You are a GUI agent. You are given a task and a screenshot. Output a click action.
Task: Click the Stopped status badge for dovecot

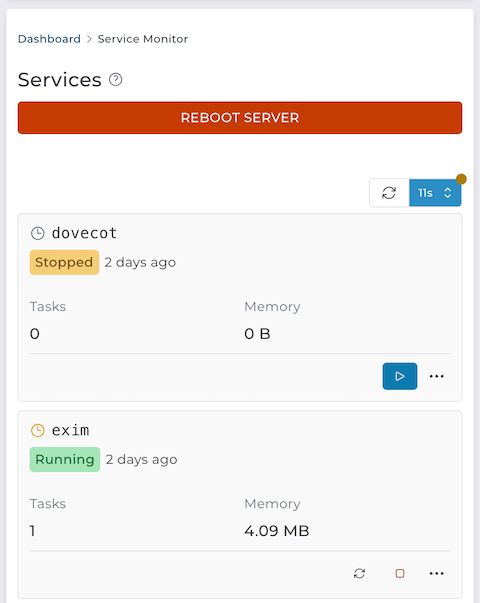(x=64, y=262)
